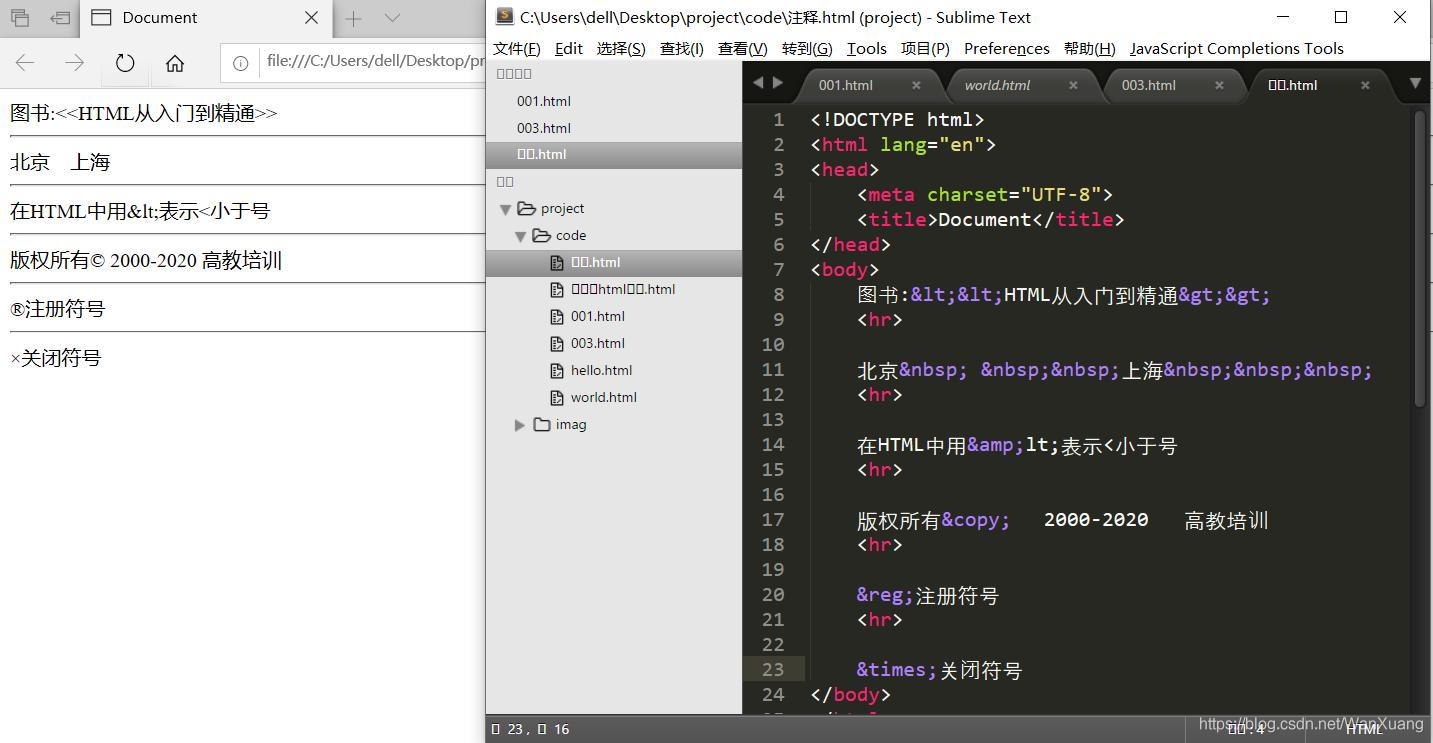This screenshot has height=743, width=1433.
Task: Open a new browser tab
Action: click(353, 18)
